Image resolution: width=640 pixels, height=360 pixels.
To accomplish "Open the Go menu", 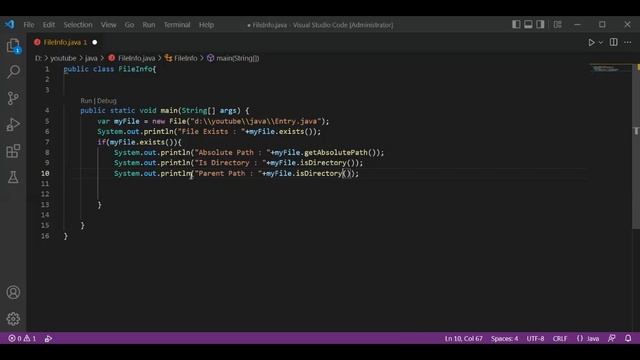I will click(x=129, y=25).
